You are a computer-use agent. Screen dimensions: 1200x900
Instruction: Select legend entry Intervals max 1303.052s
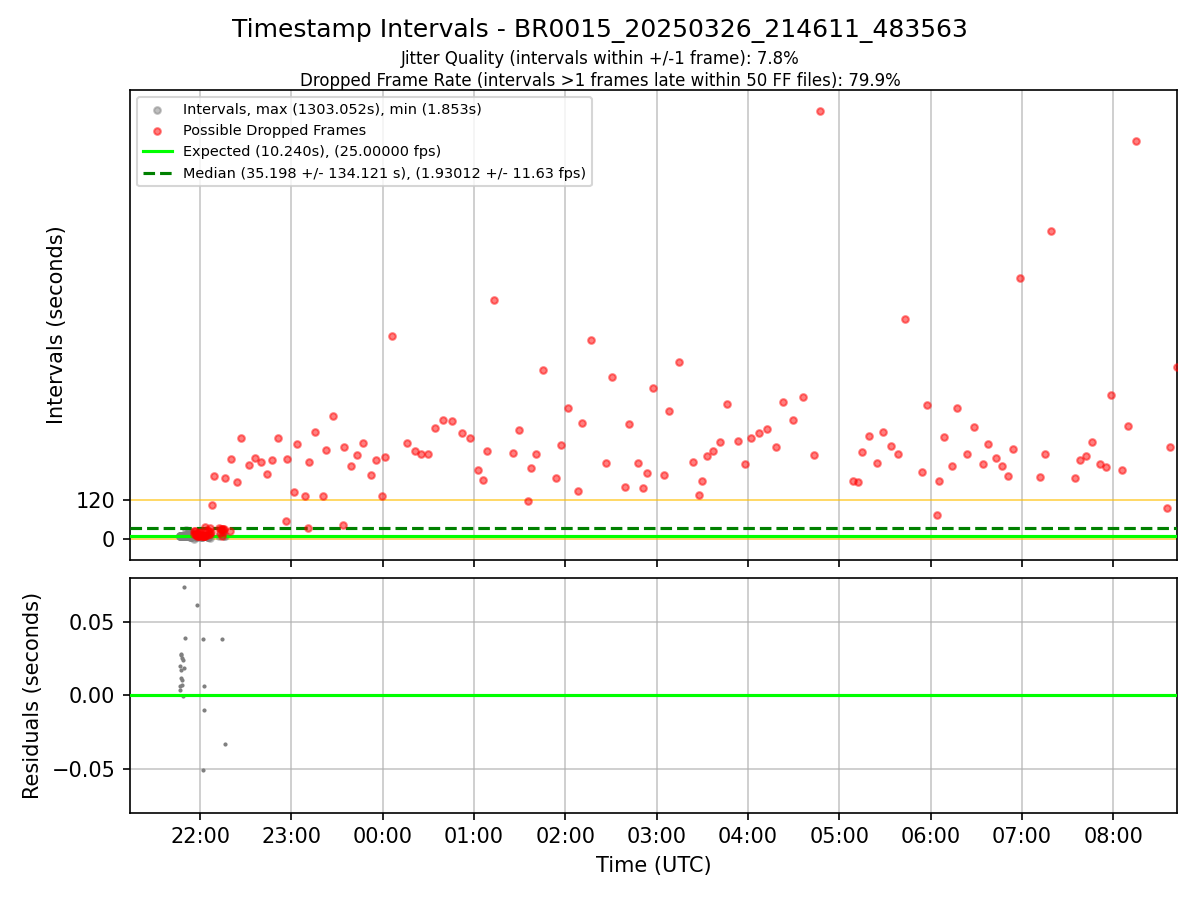click(332, 109)
